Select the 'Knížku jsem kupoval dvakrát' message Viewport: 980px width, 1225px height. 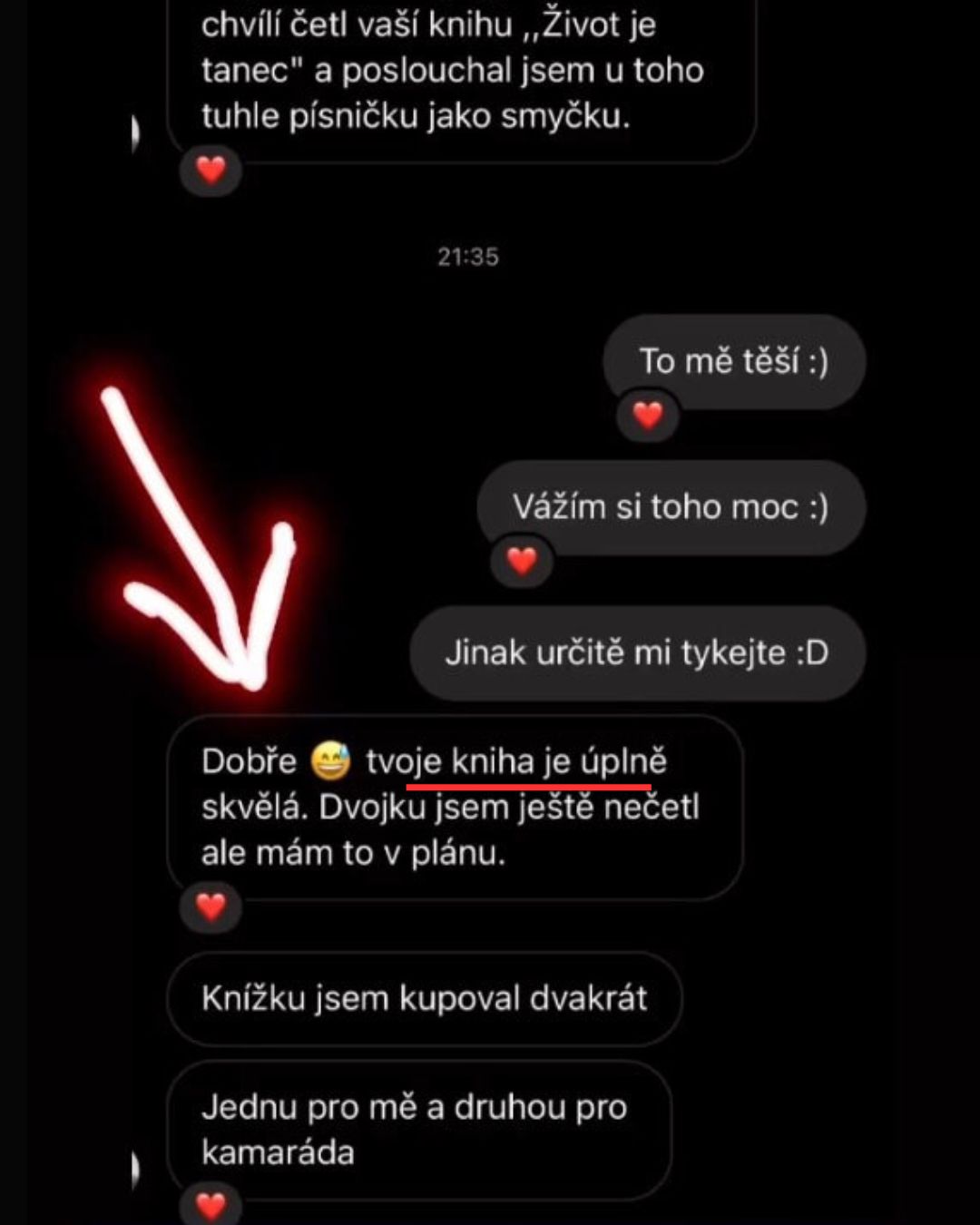[425, 998]
